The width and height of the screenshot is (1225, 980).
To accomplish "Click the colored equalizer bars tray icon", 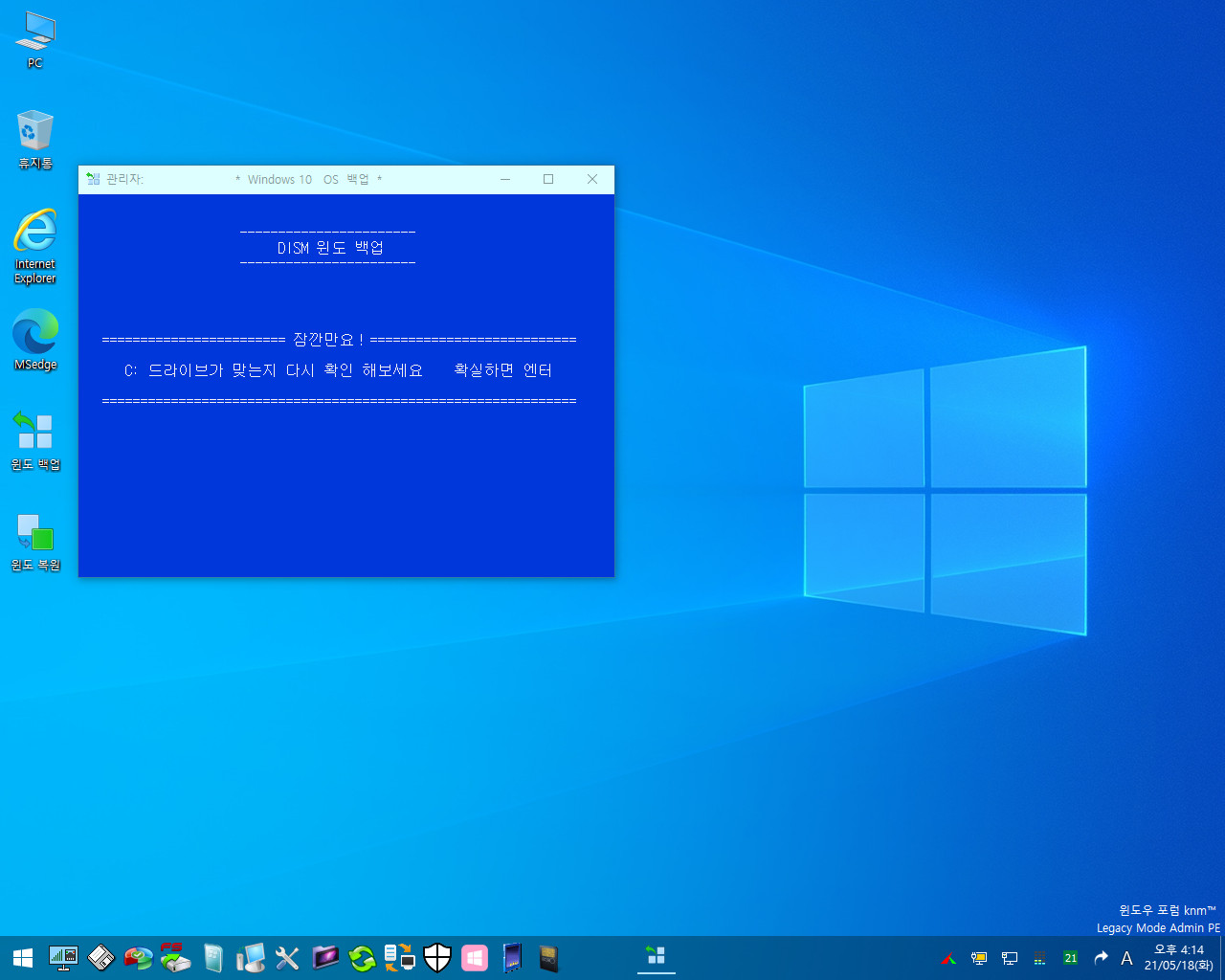I will (x=1040, y=959).
